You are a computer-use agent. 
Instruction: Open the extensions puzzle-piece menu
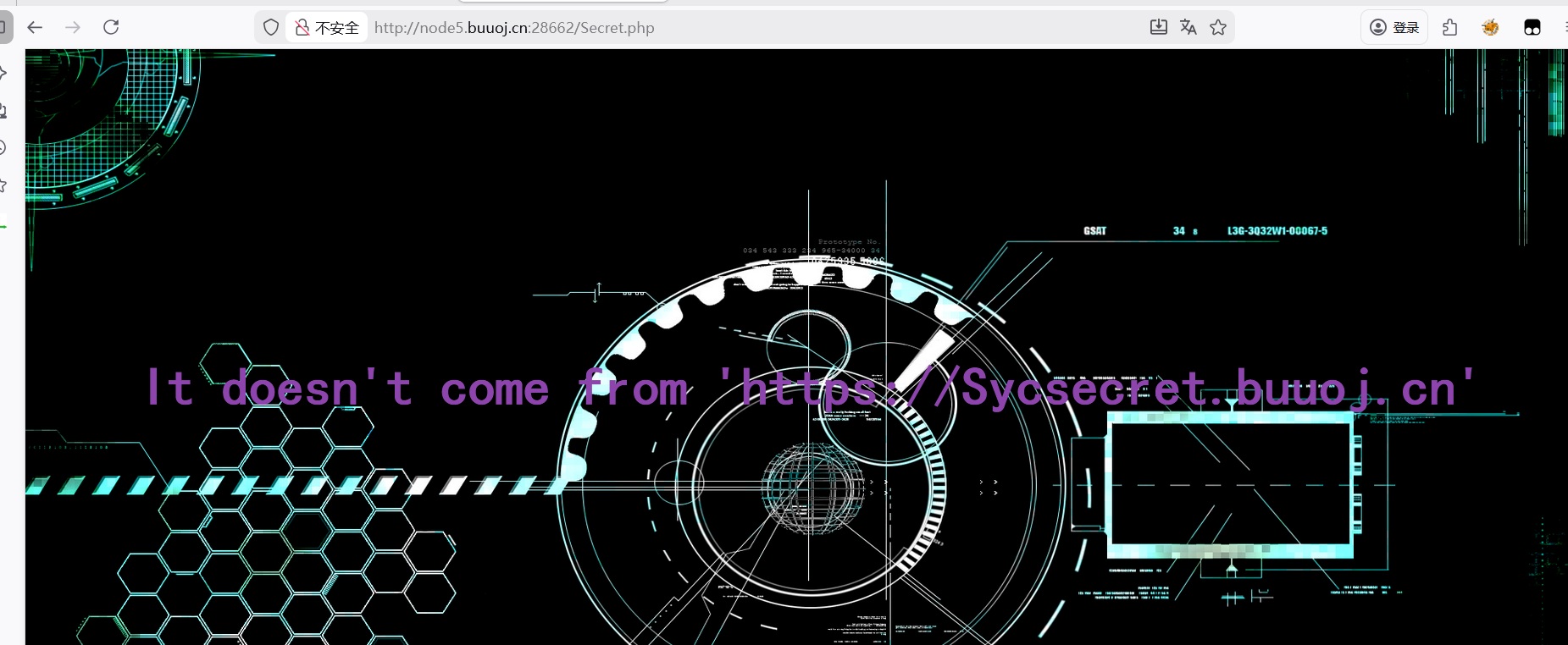[x=1449, y=27]
